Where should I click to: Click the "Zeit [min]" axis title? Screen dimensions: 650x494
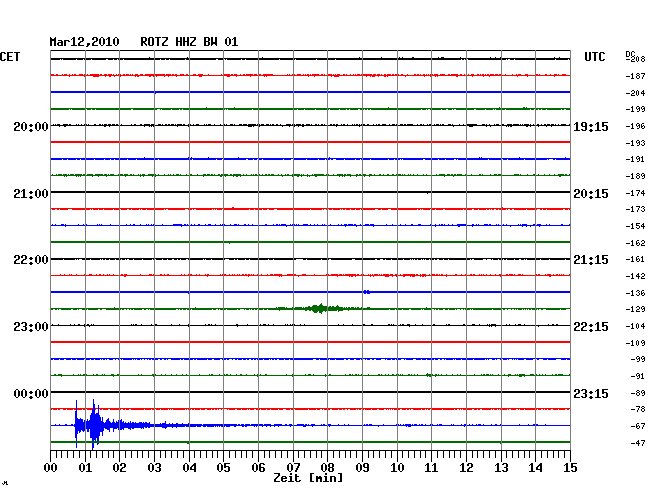(x=308, y=478)
